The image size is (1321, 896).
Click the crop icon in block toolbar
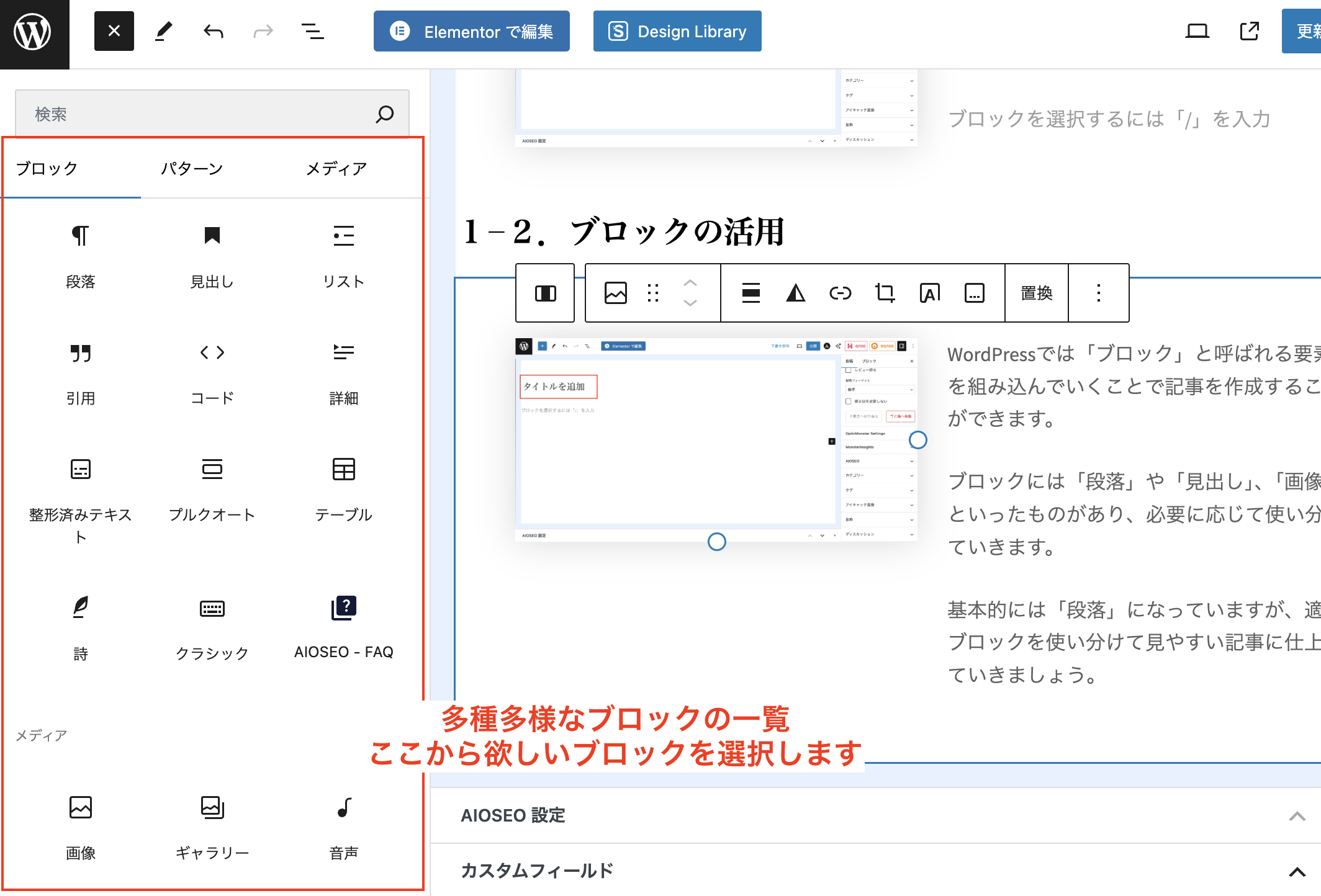tap(885, 293)
